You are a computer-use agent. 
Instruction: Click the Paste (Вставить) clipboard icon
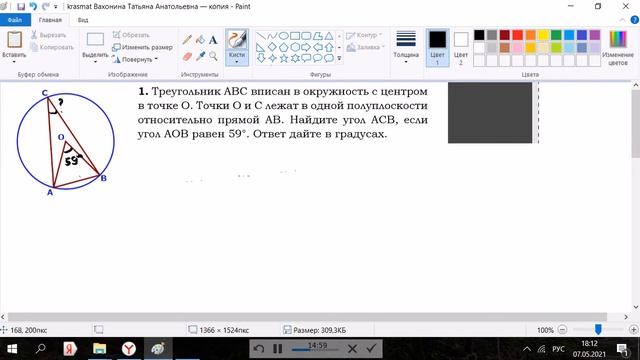pos(14,40)
